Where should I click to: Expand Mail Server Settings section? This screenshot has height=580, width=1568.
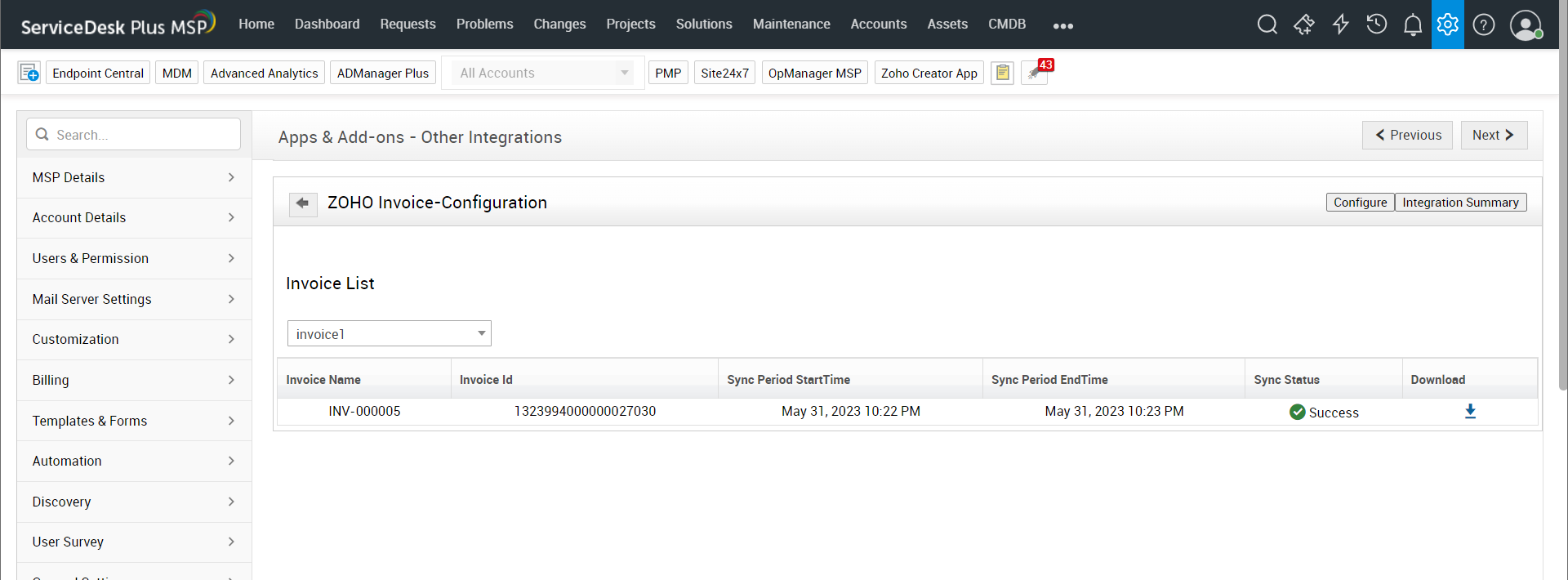(134, 299)
